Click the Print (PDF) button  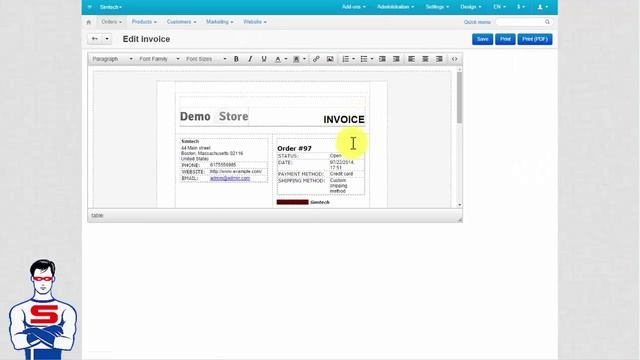[535, 39]
